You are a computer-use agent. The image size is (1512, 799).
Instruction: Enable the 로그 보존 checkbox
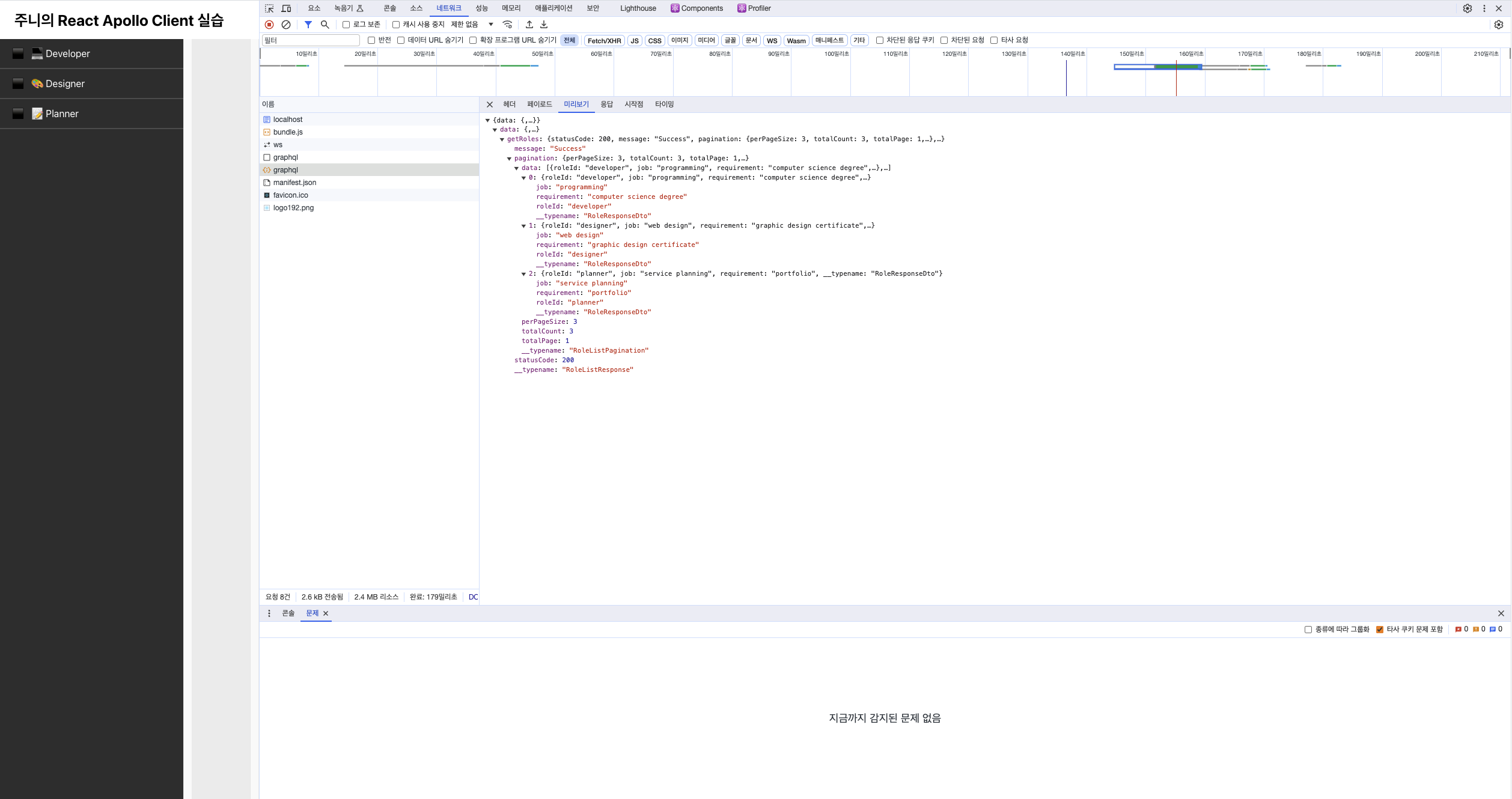[346, 25]
